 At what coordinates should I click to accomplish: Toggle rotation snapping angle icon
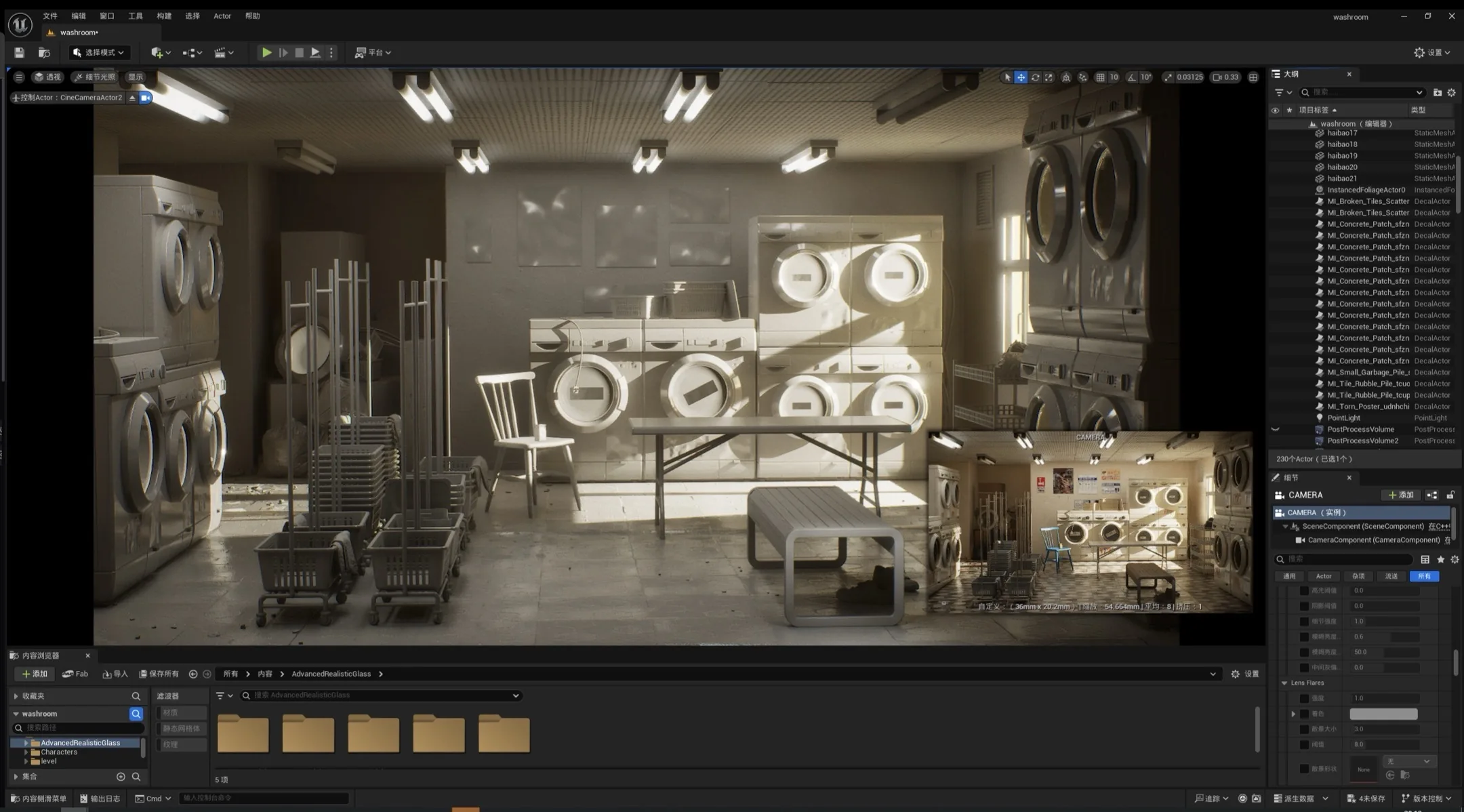coord(1131,77)
